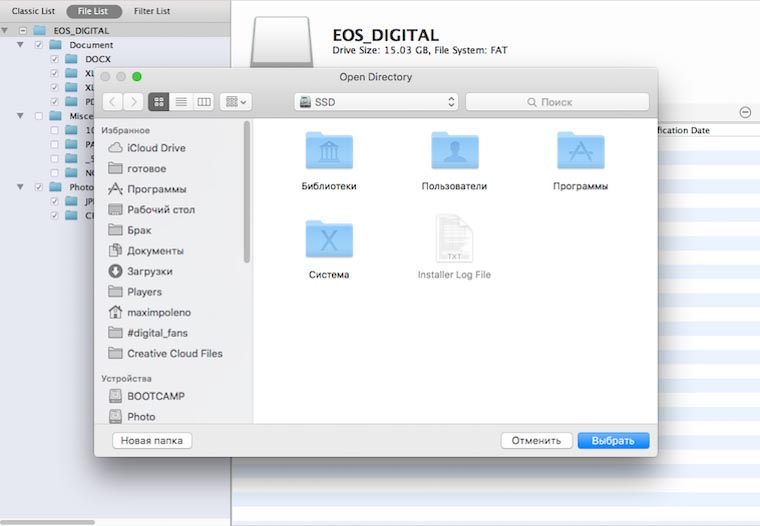Switch to File List tab
The width and height of the screenshot is (760, 526).
[94, 11]
